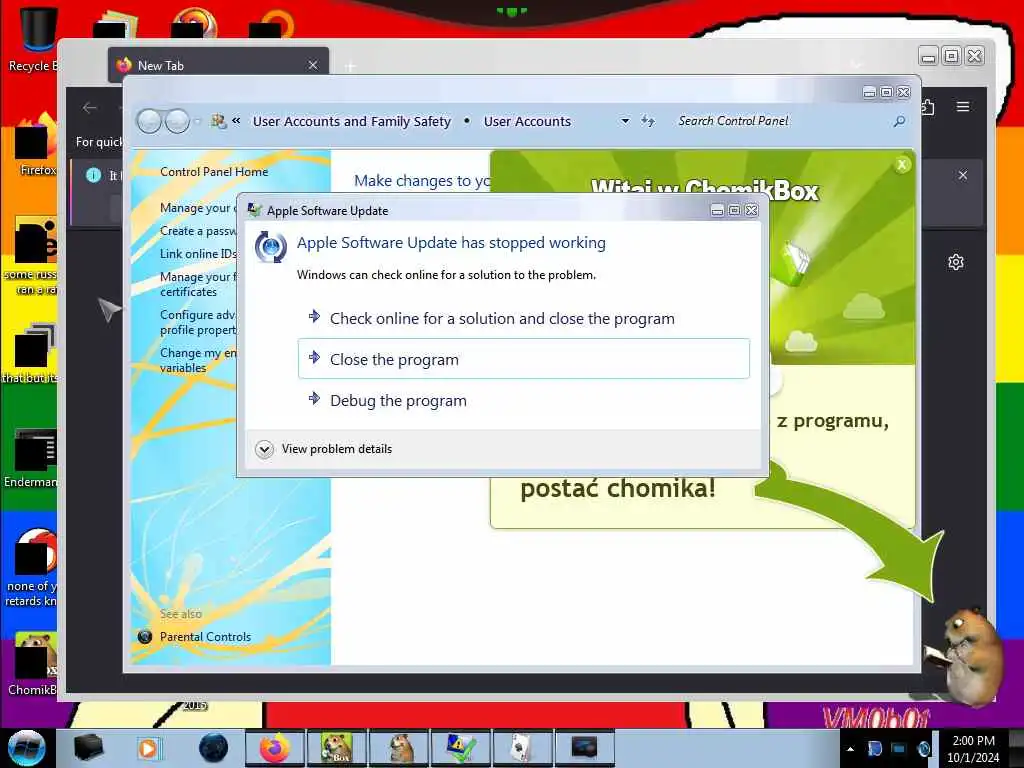Viewport: 1024px width, 768px height.
Task: Switch to Firefox in the taskbar
Action: [275, 748]
